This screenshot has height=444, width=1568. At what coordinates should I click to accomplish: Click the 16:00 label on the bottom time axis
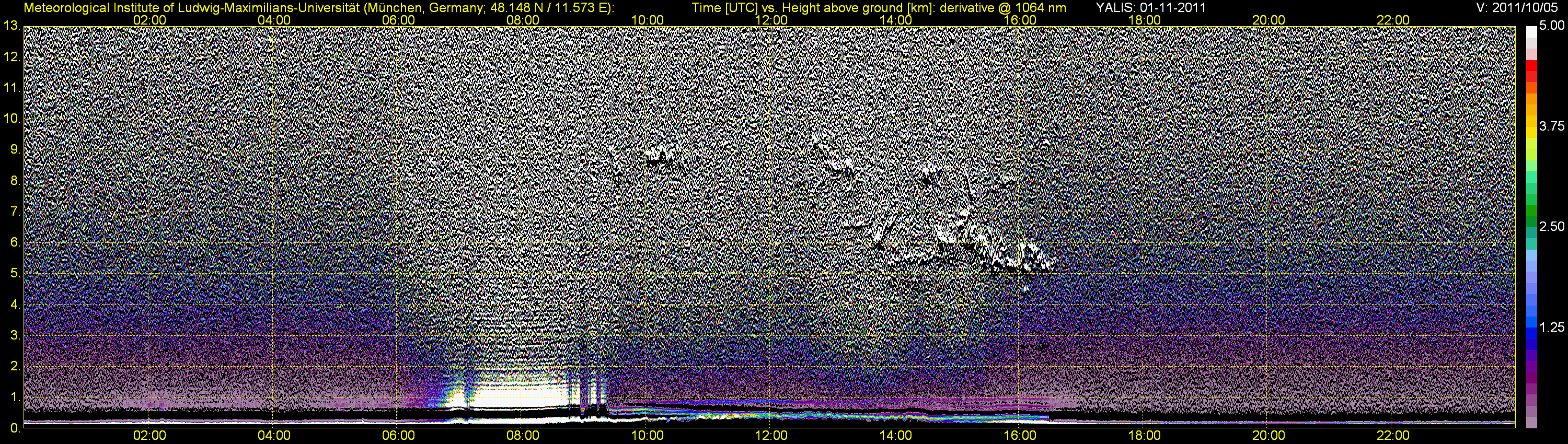tap(1020, 436)
